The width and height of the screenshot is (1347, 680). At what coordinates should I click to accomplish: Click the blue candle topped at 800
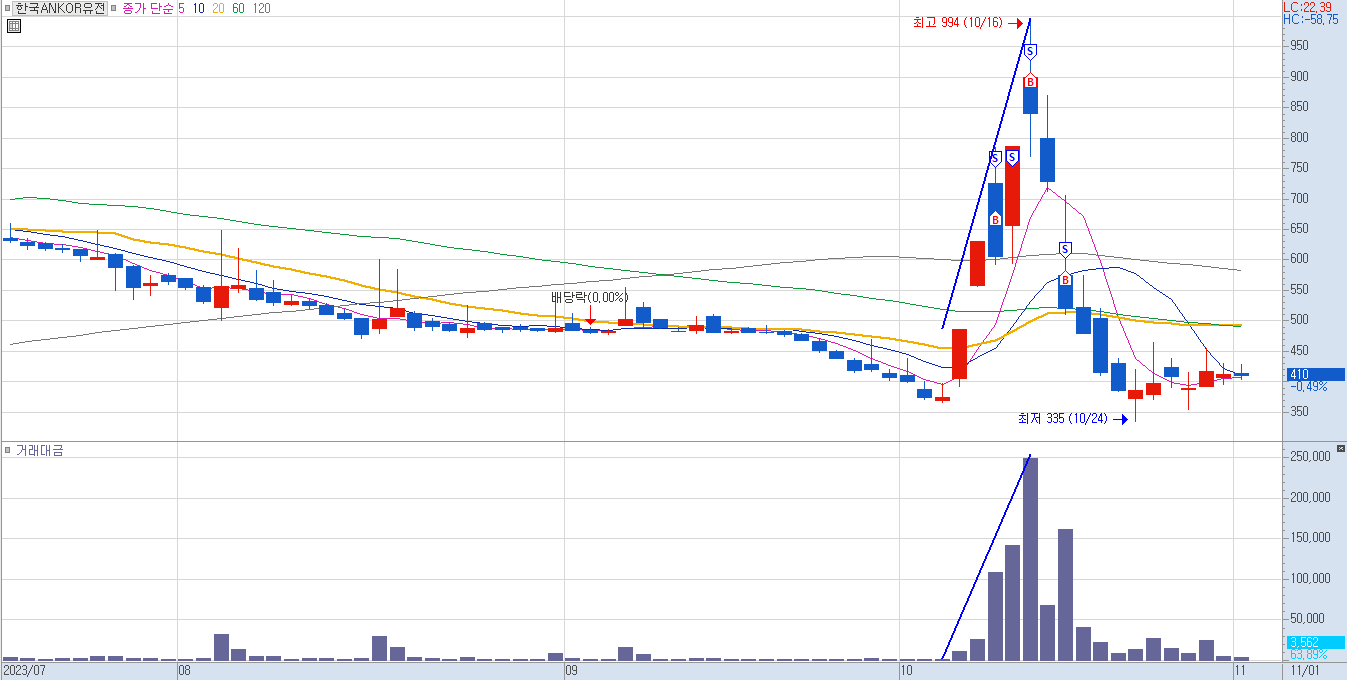pyautogui.click(x=1047, y=160)
